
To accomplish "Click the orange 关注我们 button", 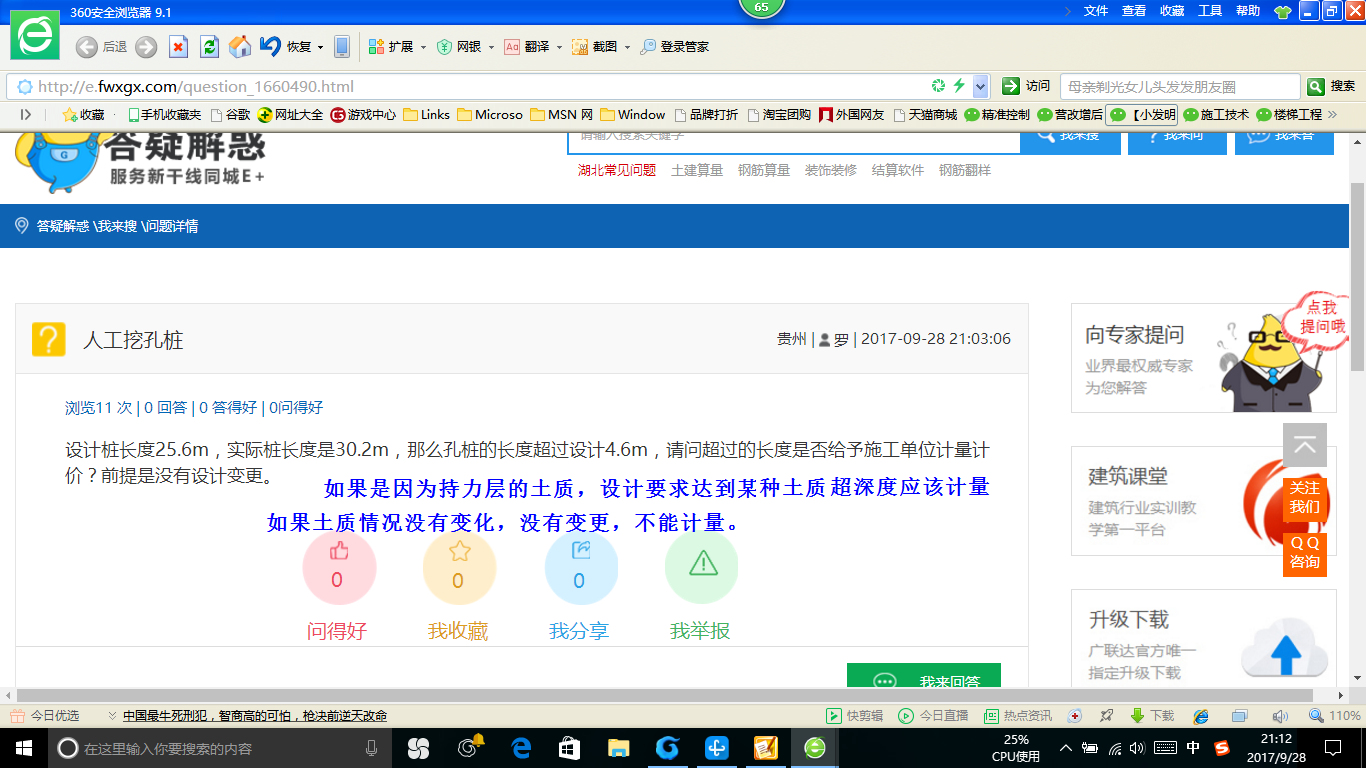I will [x=1305, y=498].
